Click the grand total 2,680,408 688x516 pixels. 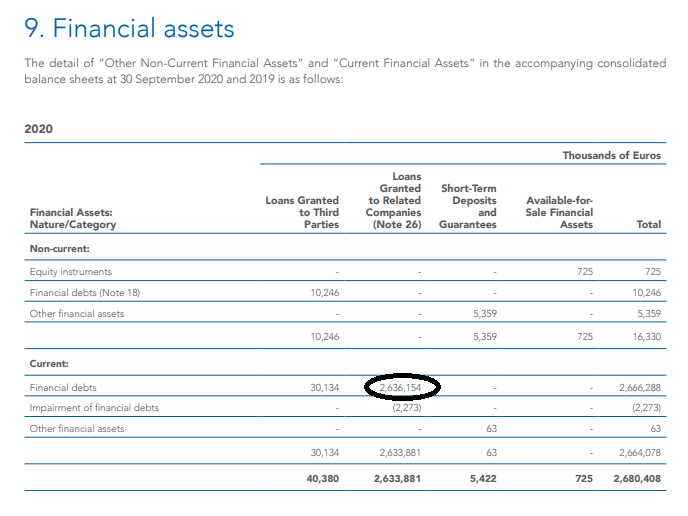tap(637, 479)
